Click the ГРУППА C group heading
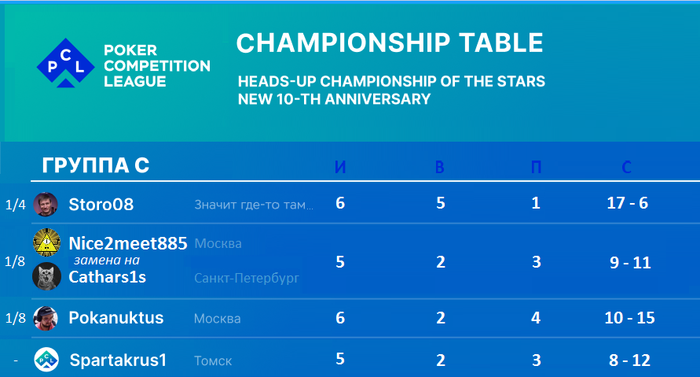Viewport: 700px width, 377px height. pyautogui.click(x=96, y=166)
